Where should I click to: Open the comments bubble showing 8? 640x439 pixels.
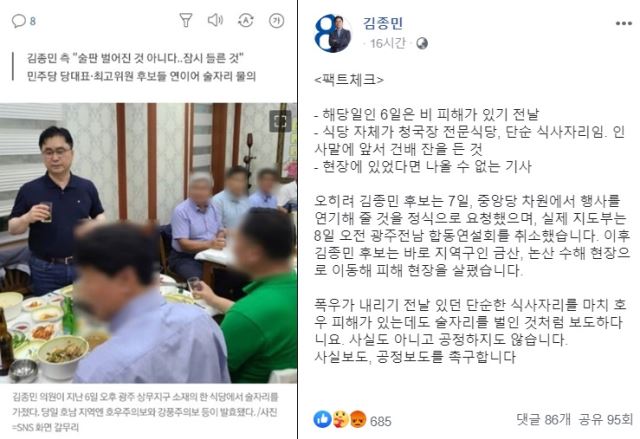tap(24, 21)
